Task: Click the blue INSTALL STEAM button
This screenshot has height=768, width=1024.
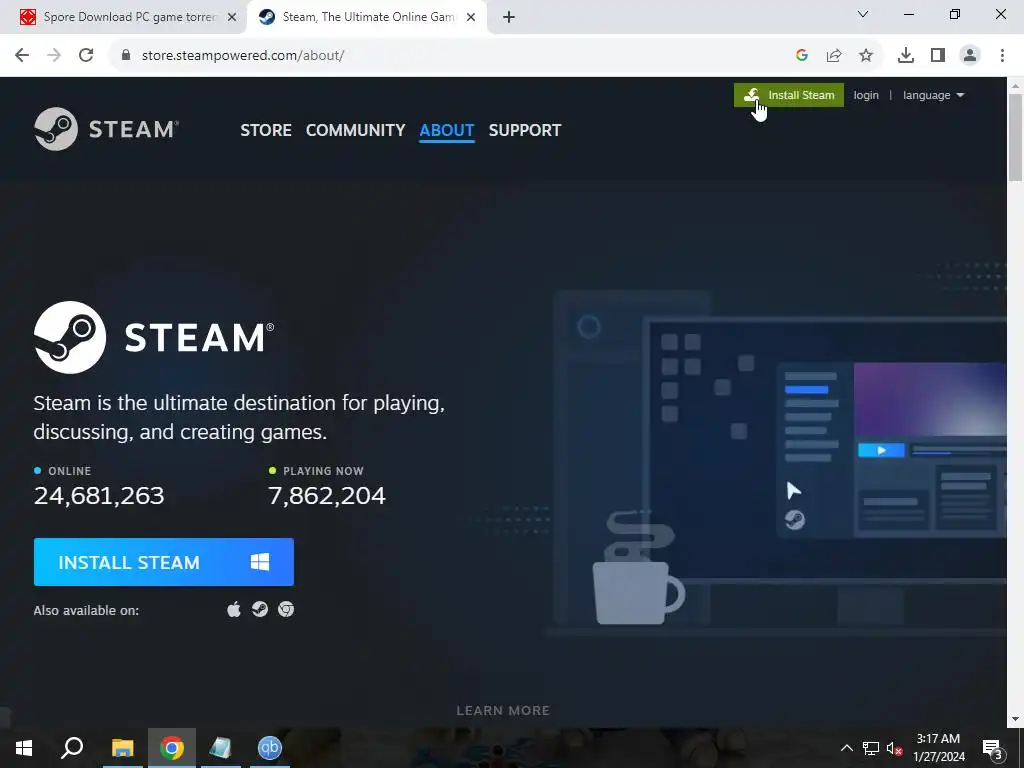Action: (164, 562)
